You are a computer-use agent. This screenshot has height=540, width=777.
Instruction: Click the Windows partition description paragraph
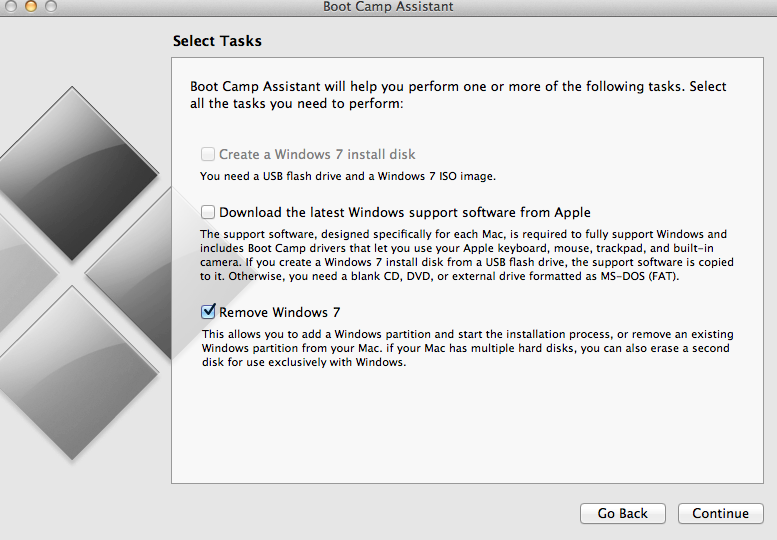click(467, 348)
